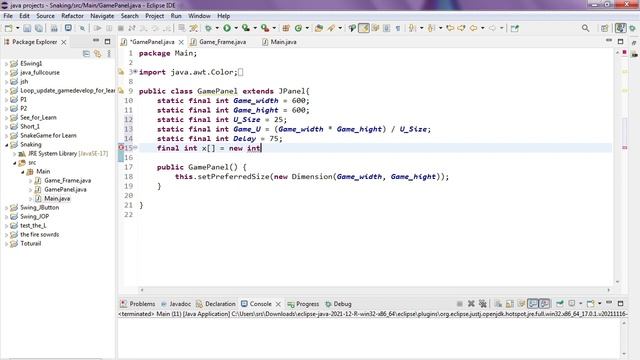The height and width of the screenshot is (360, 640).
Task: Open the Debug button dropdown arrow
Action: pos(217,28)
